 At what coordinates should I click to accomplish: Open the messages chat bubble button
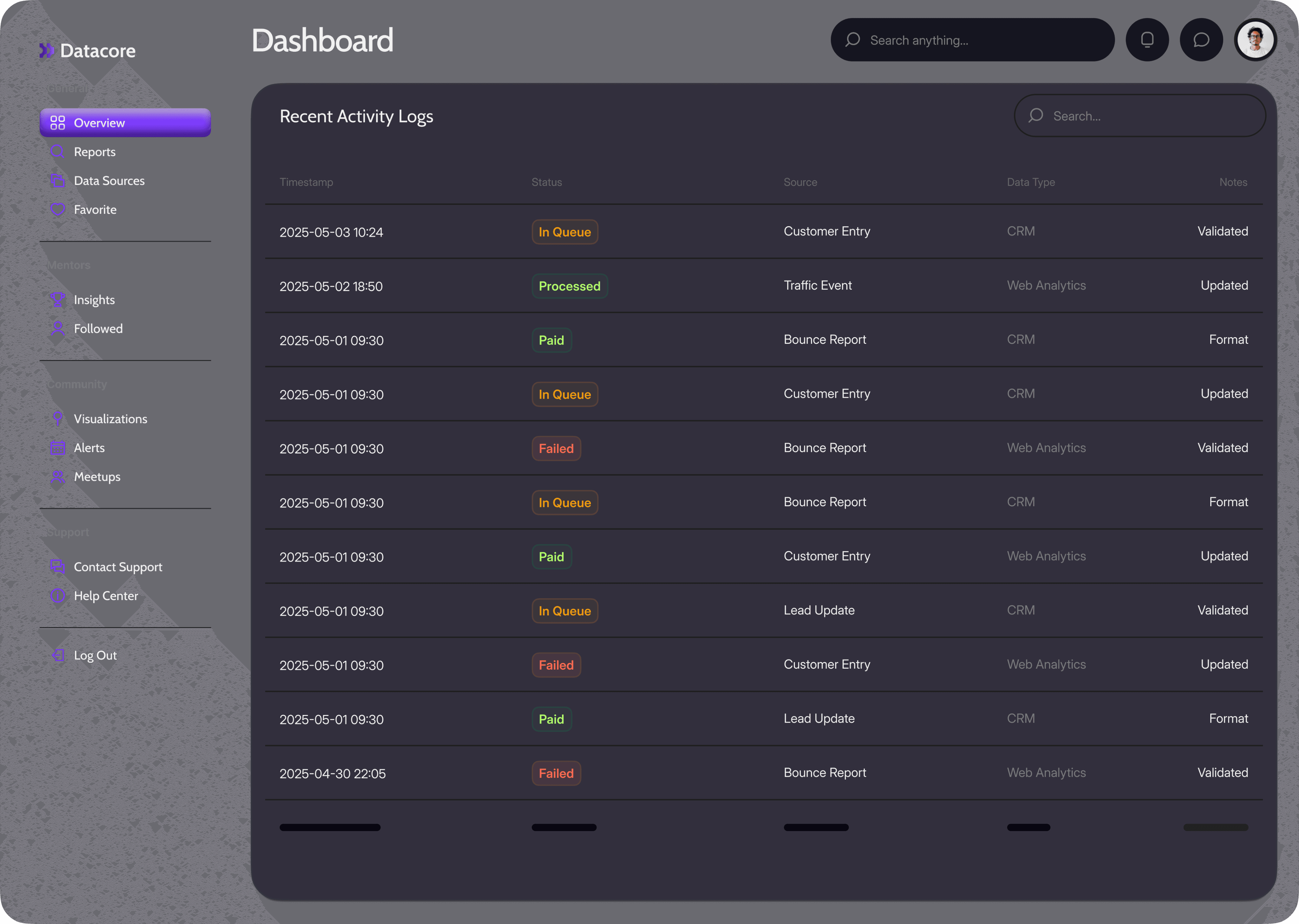click(1201, 40)
